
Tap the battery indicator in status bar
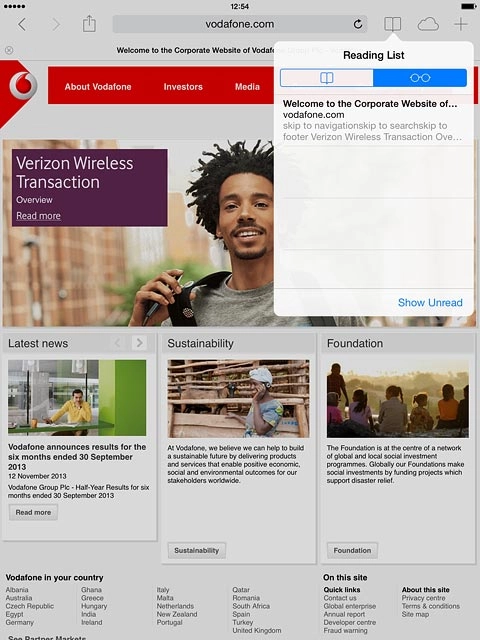click(469, 6)
